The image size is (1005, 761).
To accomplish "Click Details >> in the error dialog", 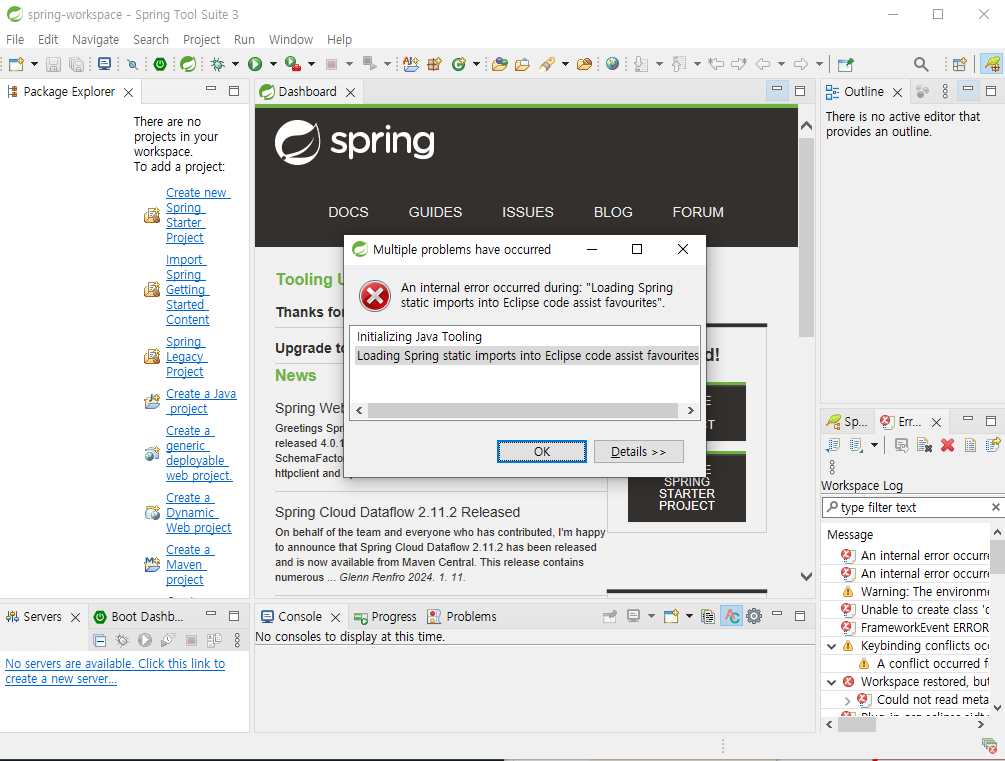I will (638, 451).
